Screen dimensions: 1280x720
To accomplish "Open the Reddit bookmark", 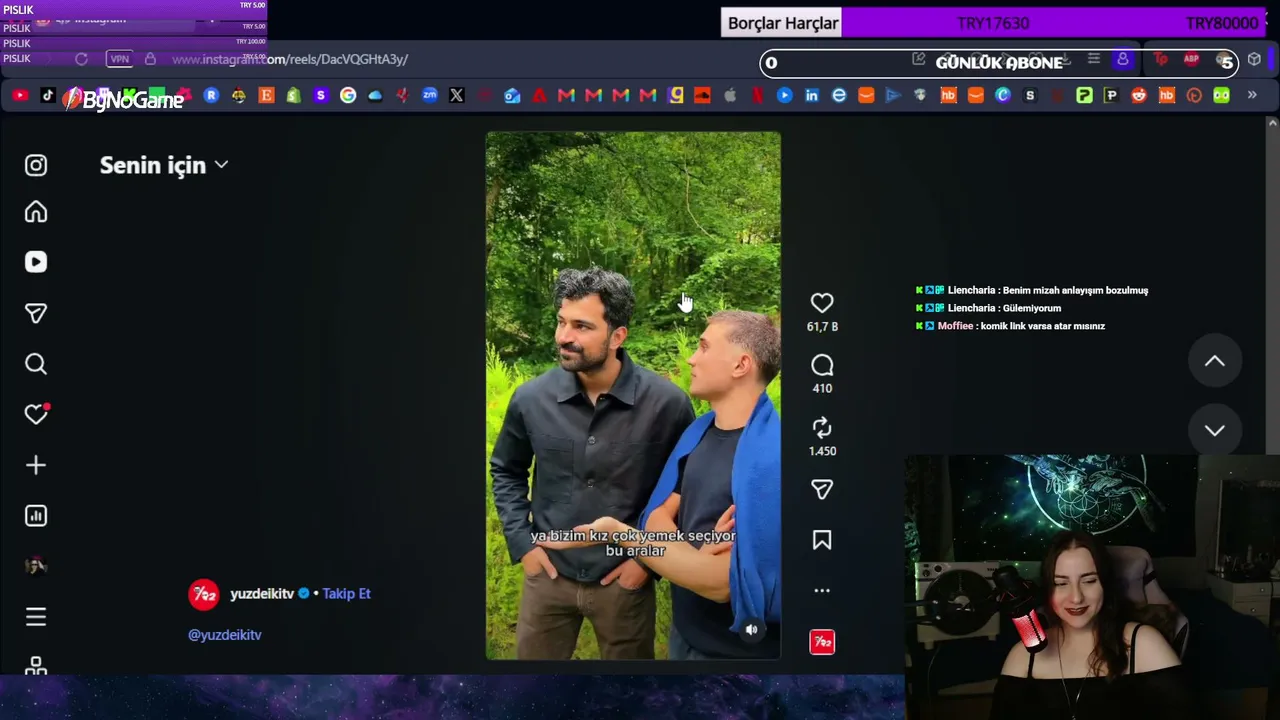I will [1139, 95].
